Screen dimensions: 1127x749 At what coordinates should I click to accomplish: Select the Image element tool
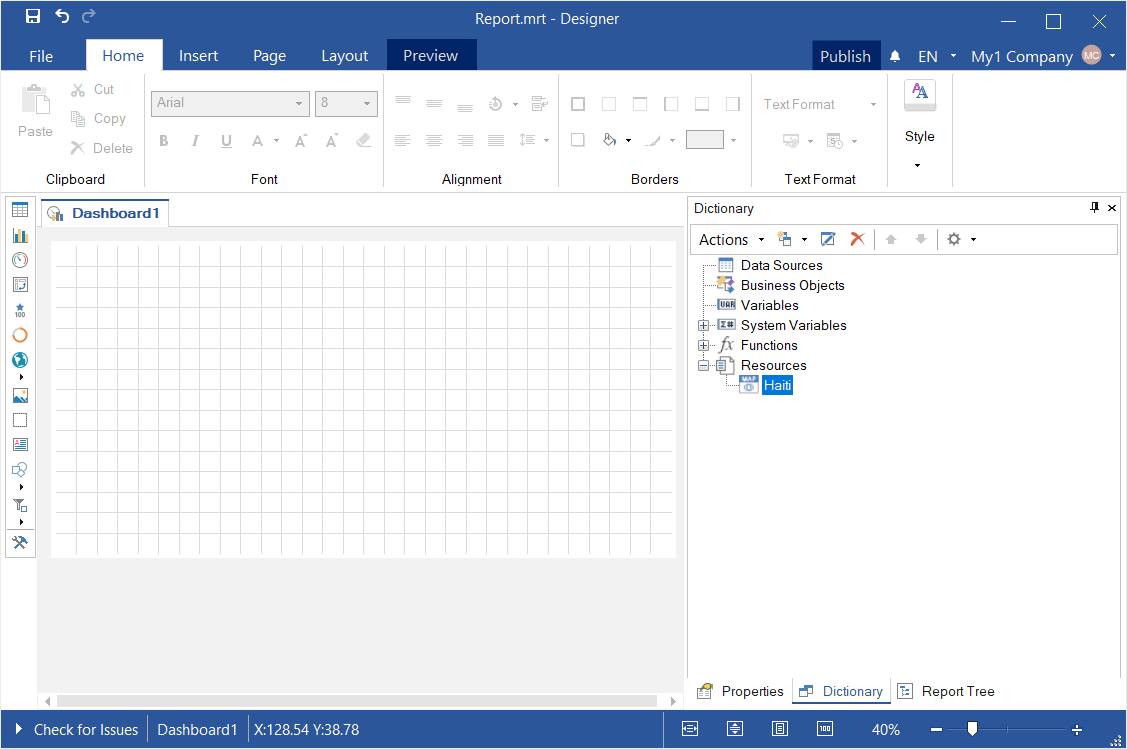[20, 396]
